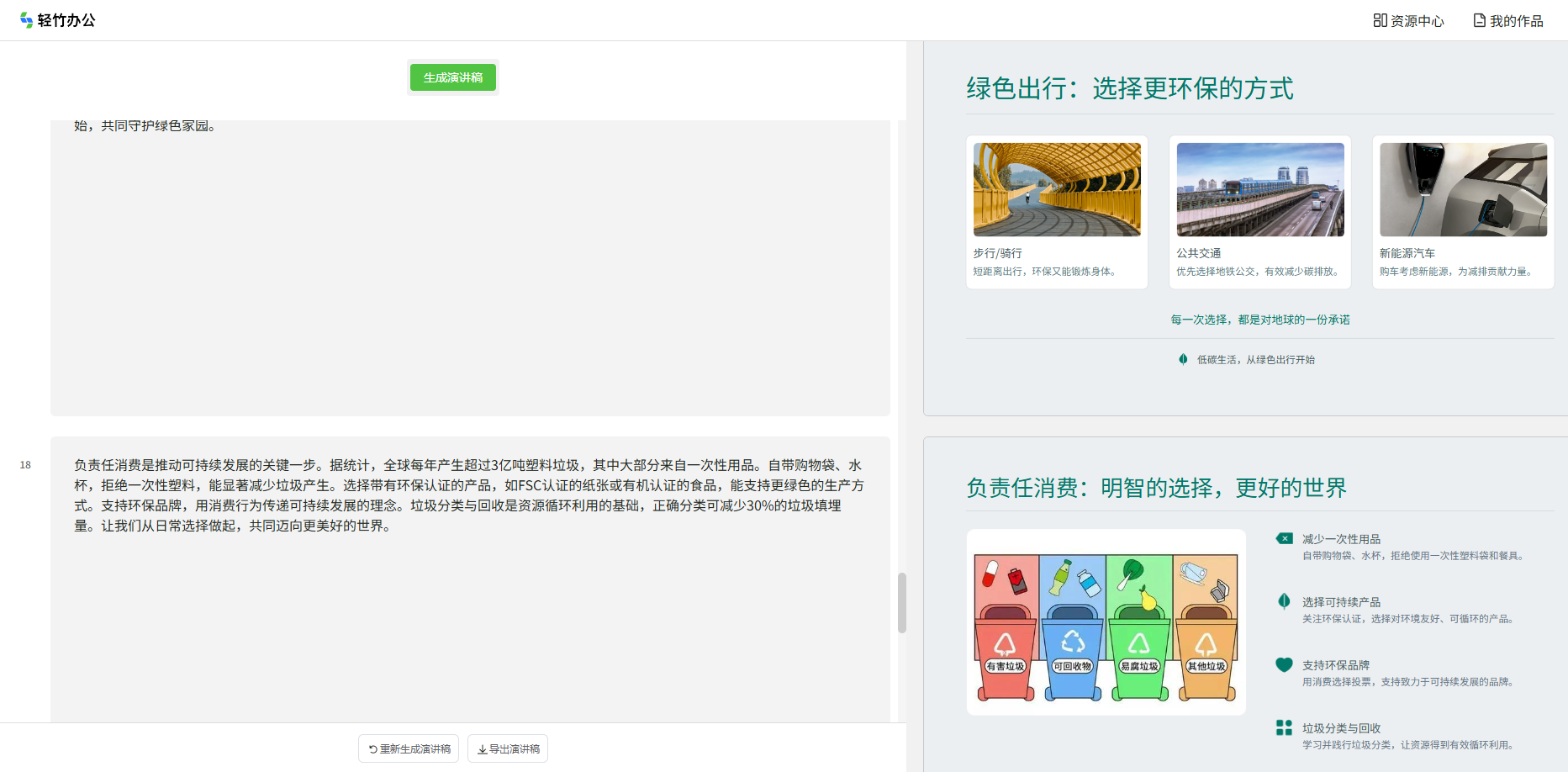
Task: Click the four-square icon beside 垃圾分类与回收
Action: tap(1284, 727)
